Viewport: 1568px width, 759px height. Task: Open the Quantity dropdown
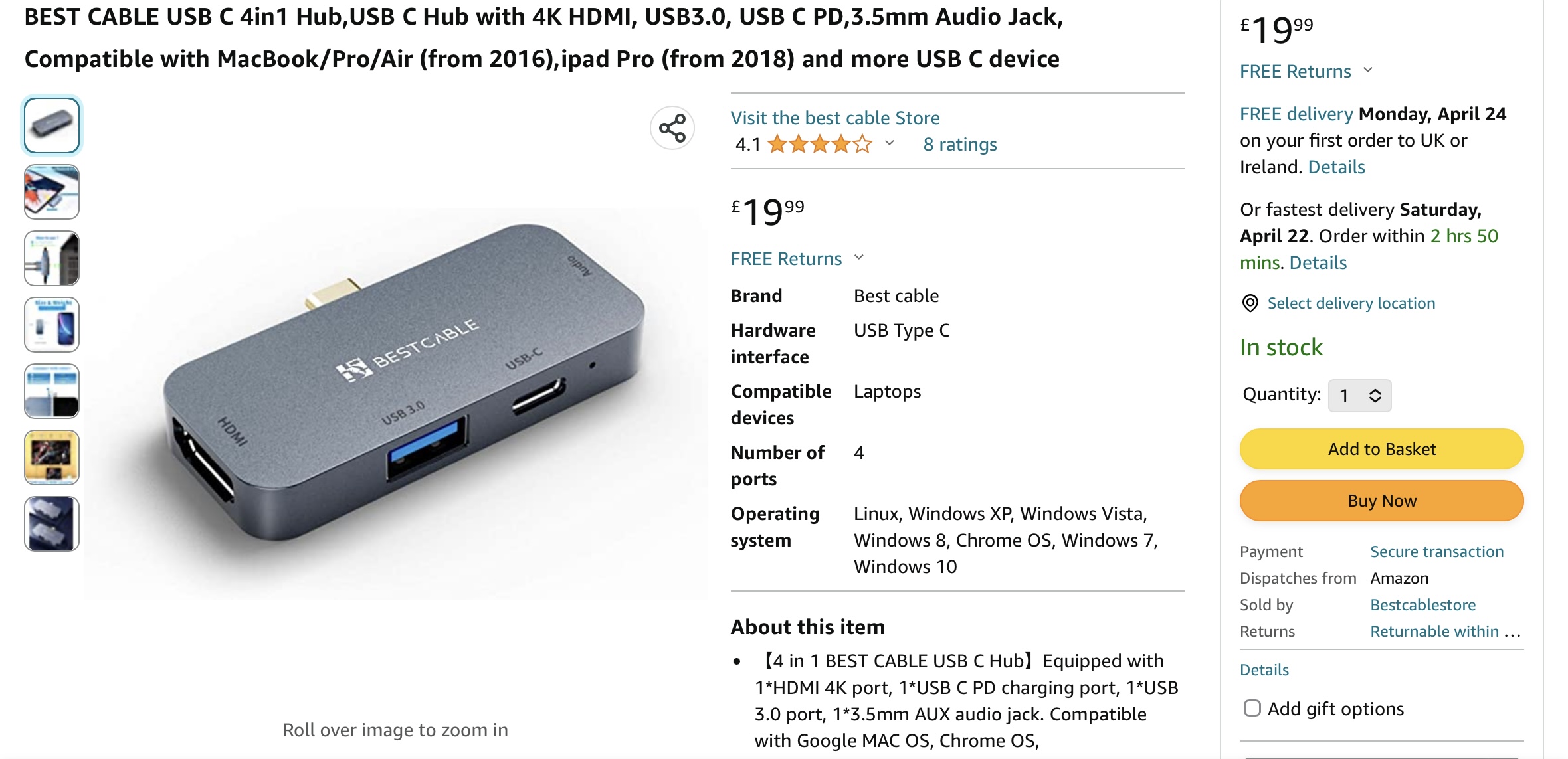1359,396
